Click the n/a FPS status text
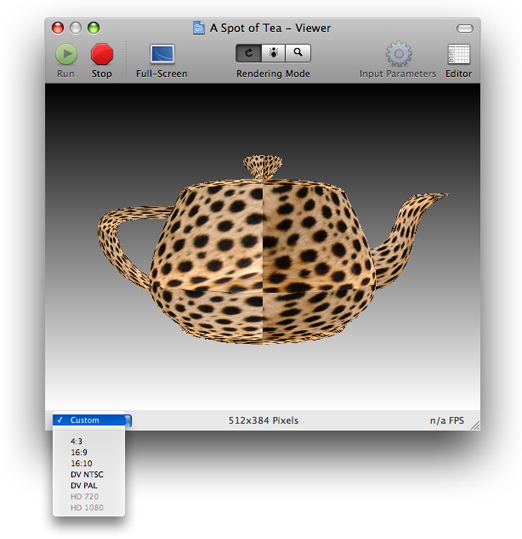 pos(447,420)
